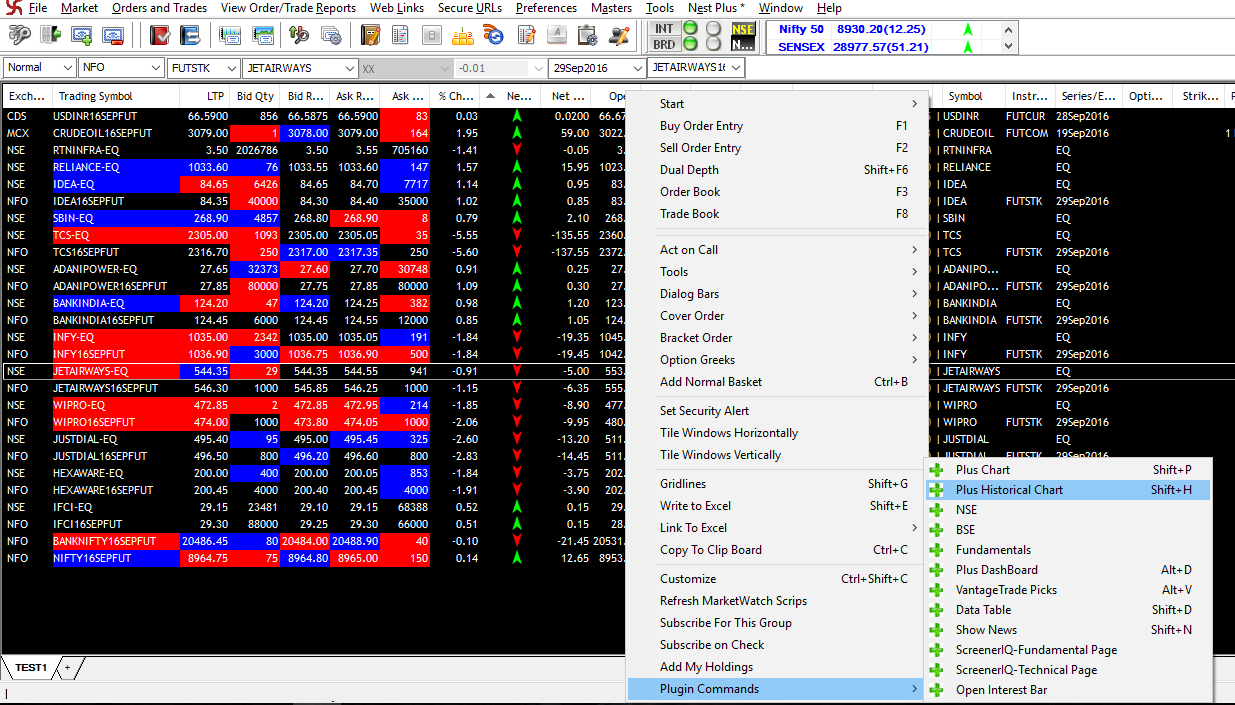Click the market watch icon with green plus
Viewport: 1235px width, 705px height.
(x=83, y=36)
